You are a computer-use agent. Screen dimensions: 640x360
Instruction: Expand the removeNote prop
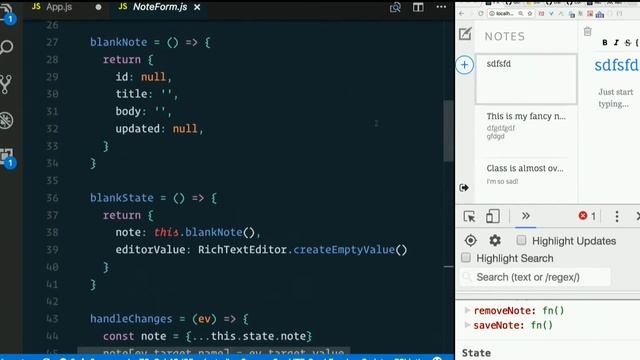pyautogui.click(x=467, y=310)
